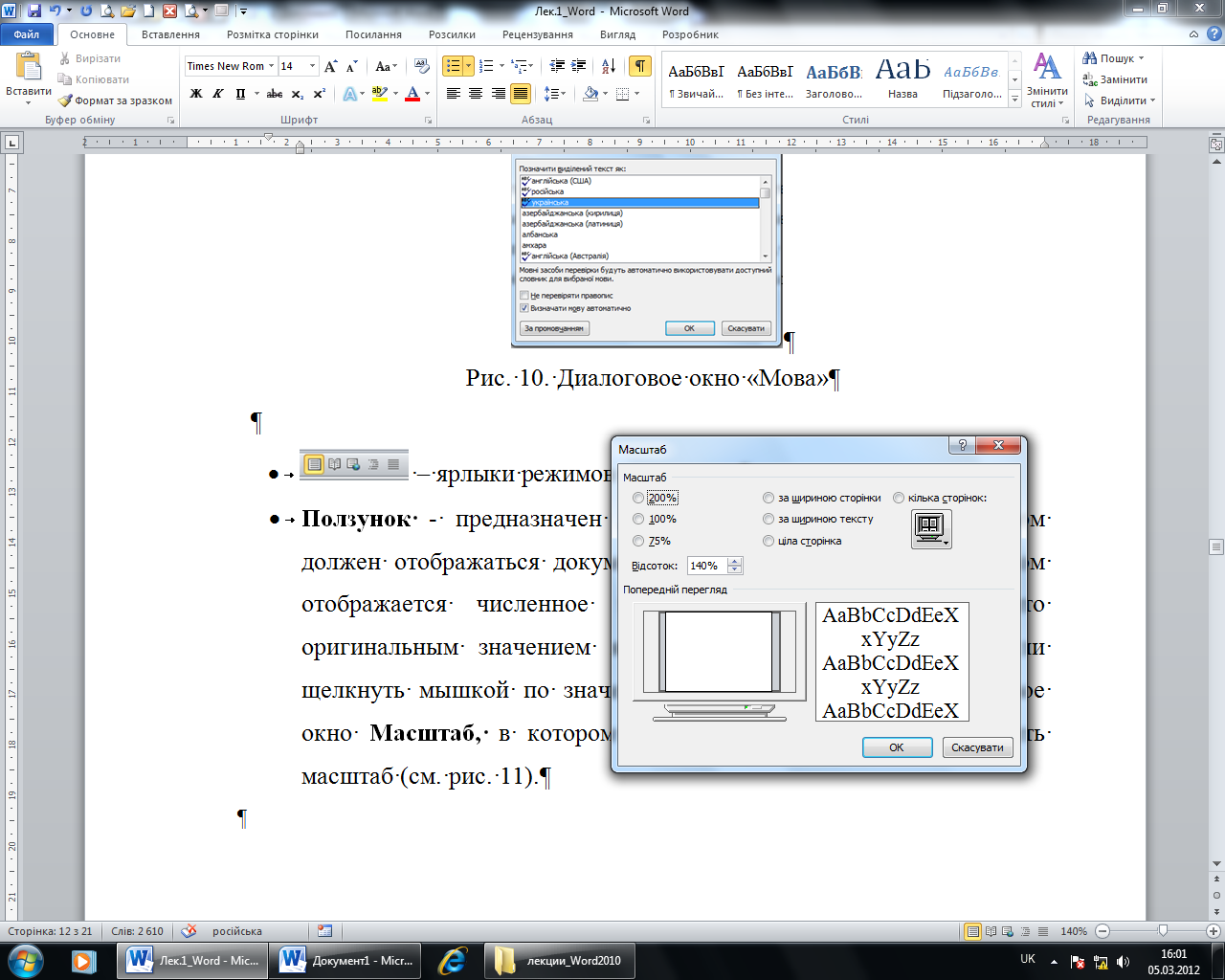Confirm the Масштаб dialog with OK
The image size is (1225, 980).
point(897,747)
